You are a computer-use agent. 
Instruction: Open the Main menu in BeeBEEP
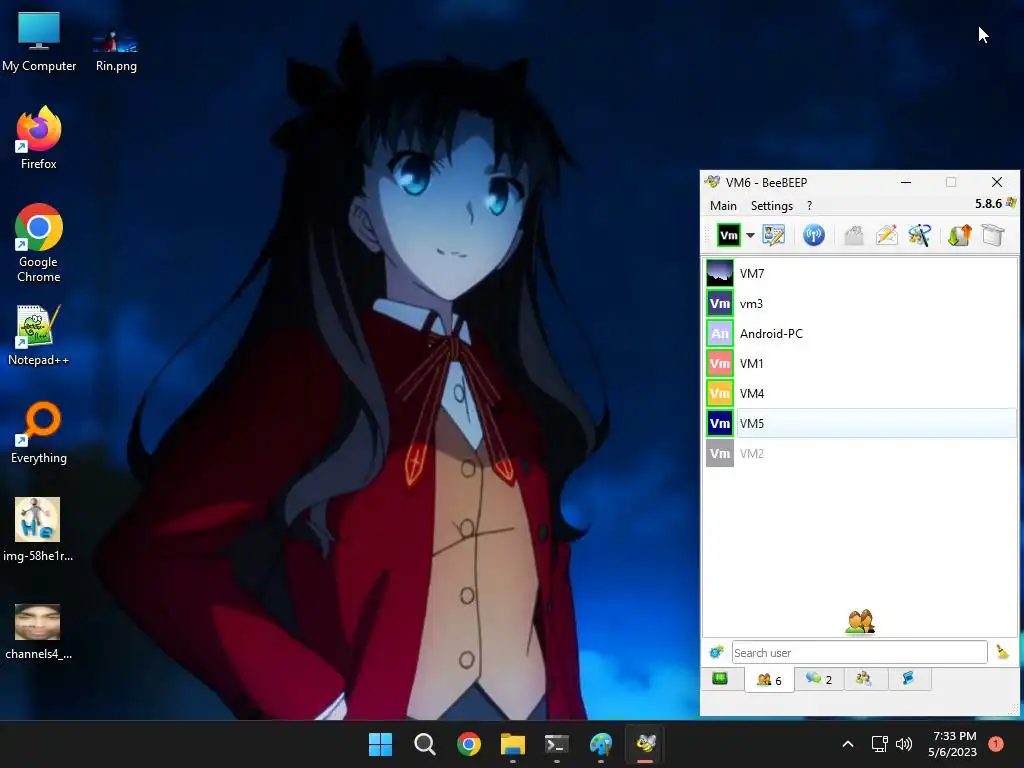point(723,206)
